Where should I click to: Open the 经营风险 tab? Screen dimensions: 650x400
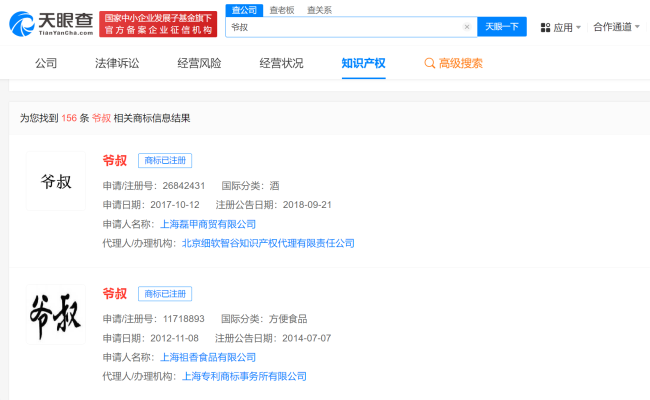click(199, 63)
